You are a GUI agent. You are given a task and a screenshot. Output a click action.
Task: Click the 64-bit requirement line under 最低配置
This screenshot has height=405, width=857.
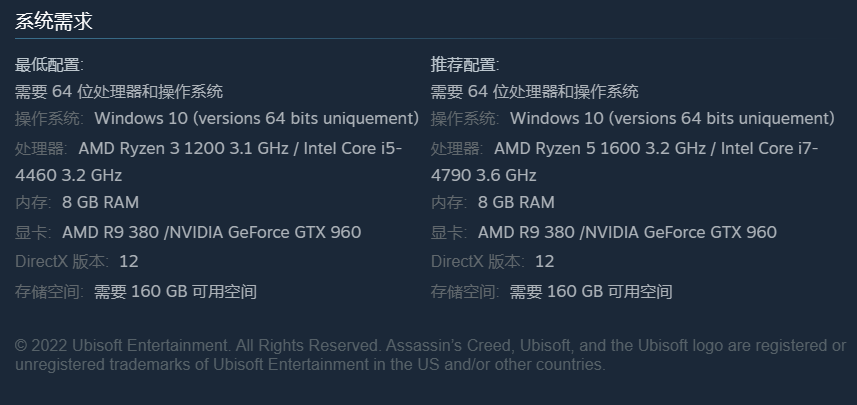(x=118, y=92)
